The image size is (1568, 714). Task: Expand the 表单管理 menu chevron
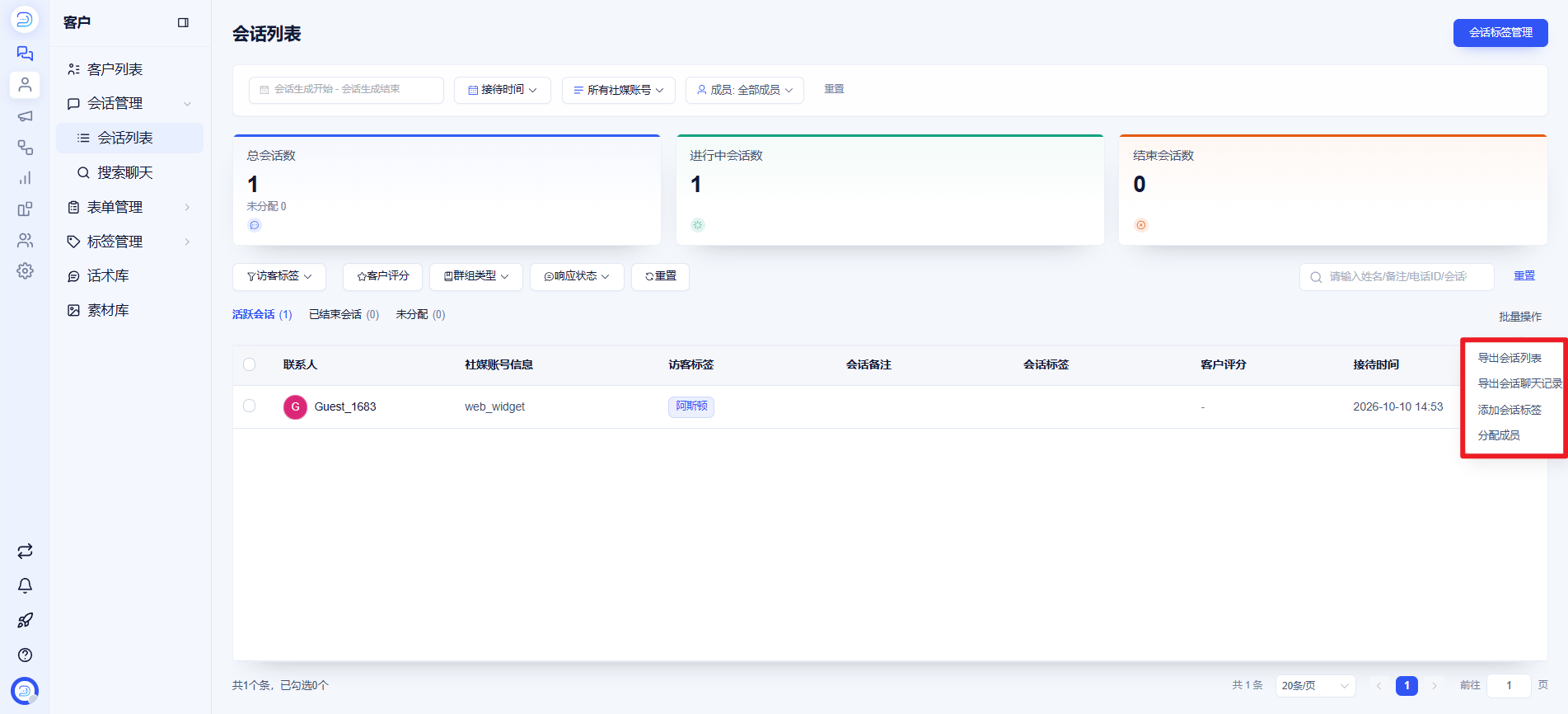(x=187, y=207)
